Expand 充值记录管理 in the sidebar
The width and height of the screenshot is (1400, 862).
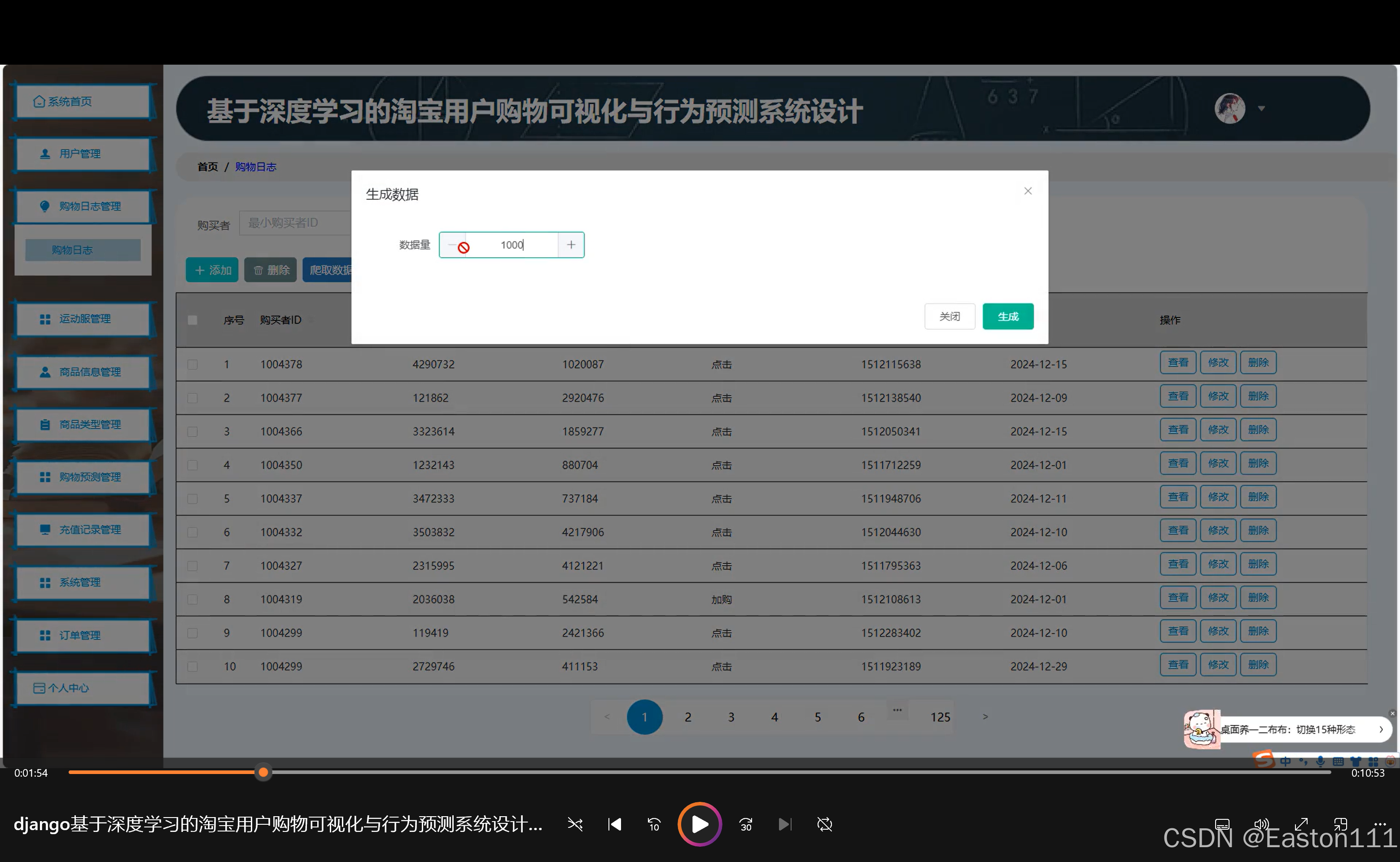click(x=83, y=530)
